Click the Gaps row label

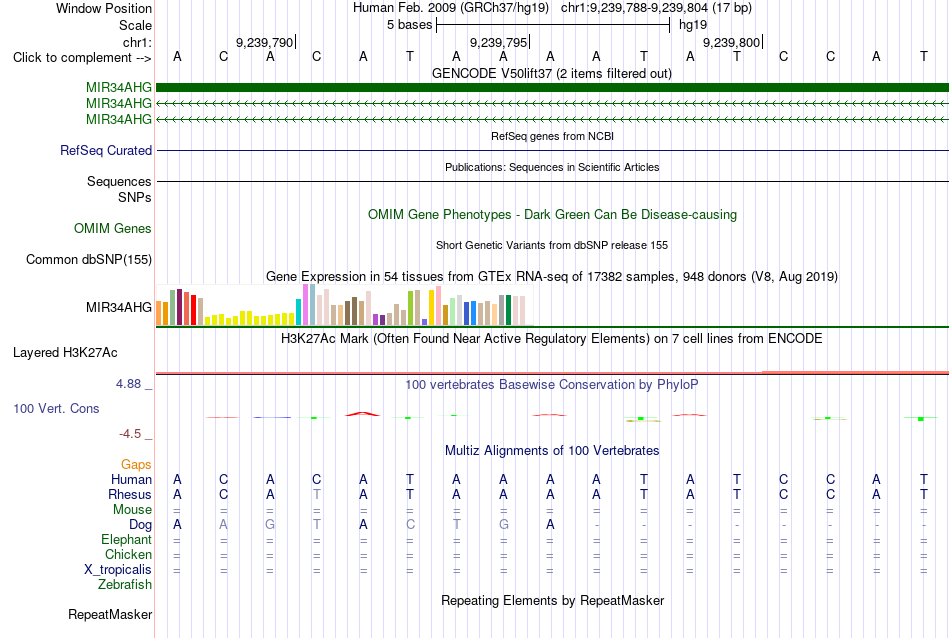click(136, 464)
